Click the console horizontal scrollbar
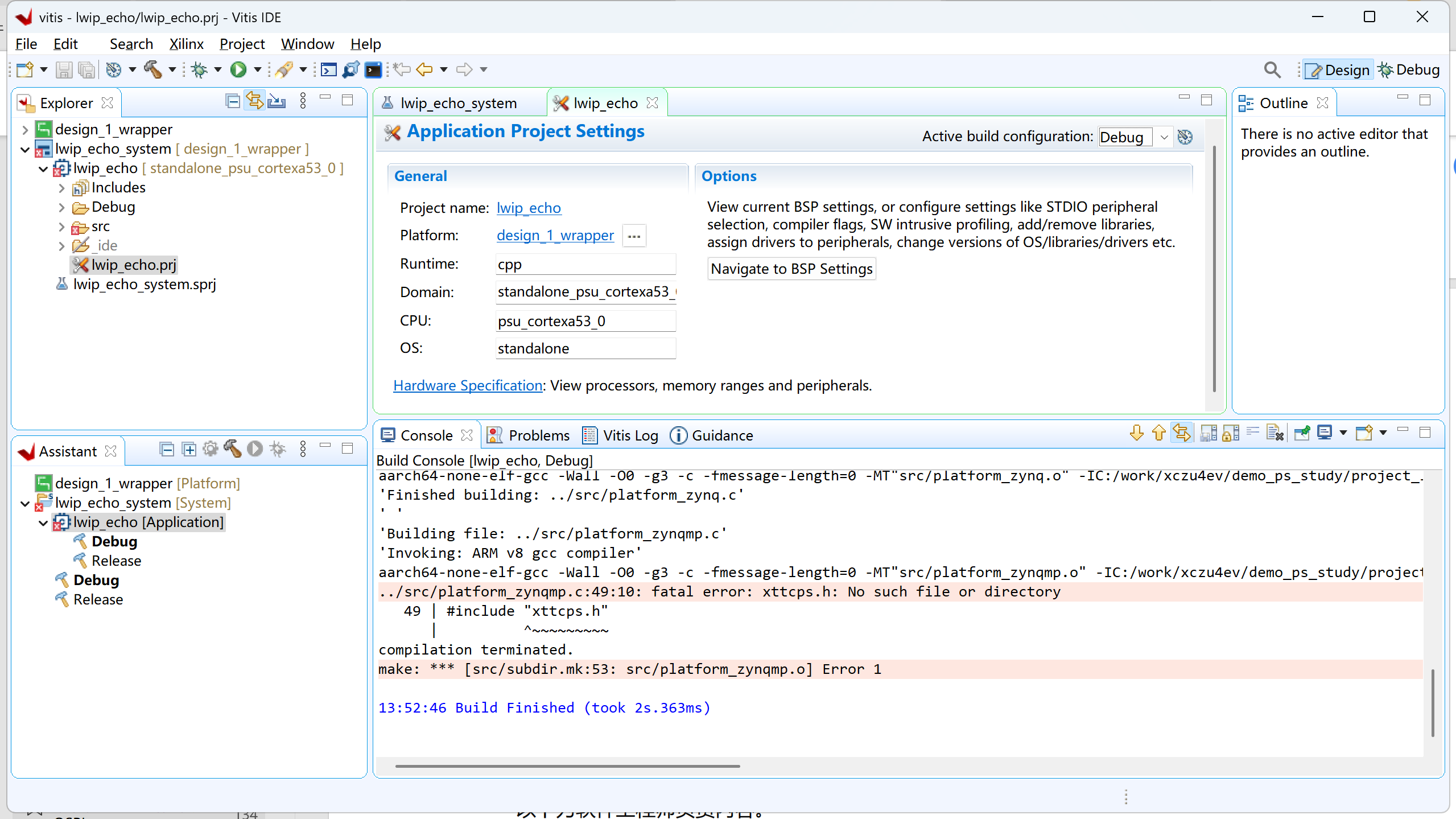This screenshot has height=819, width=1456. point(567,766)
